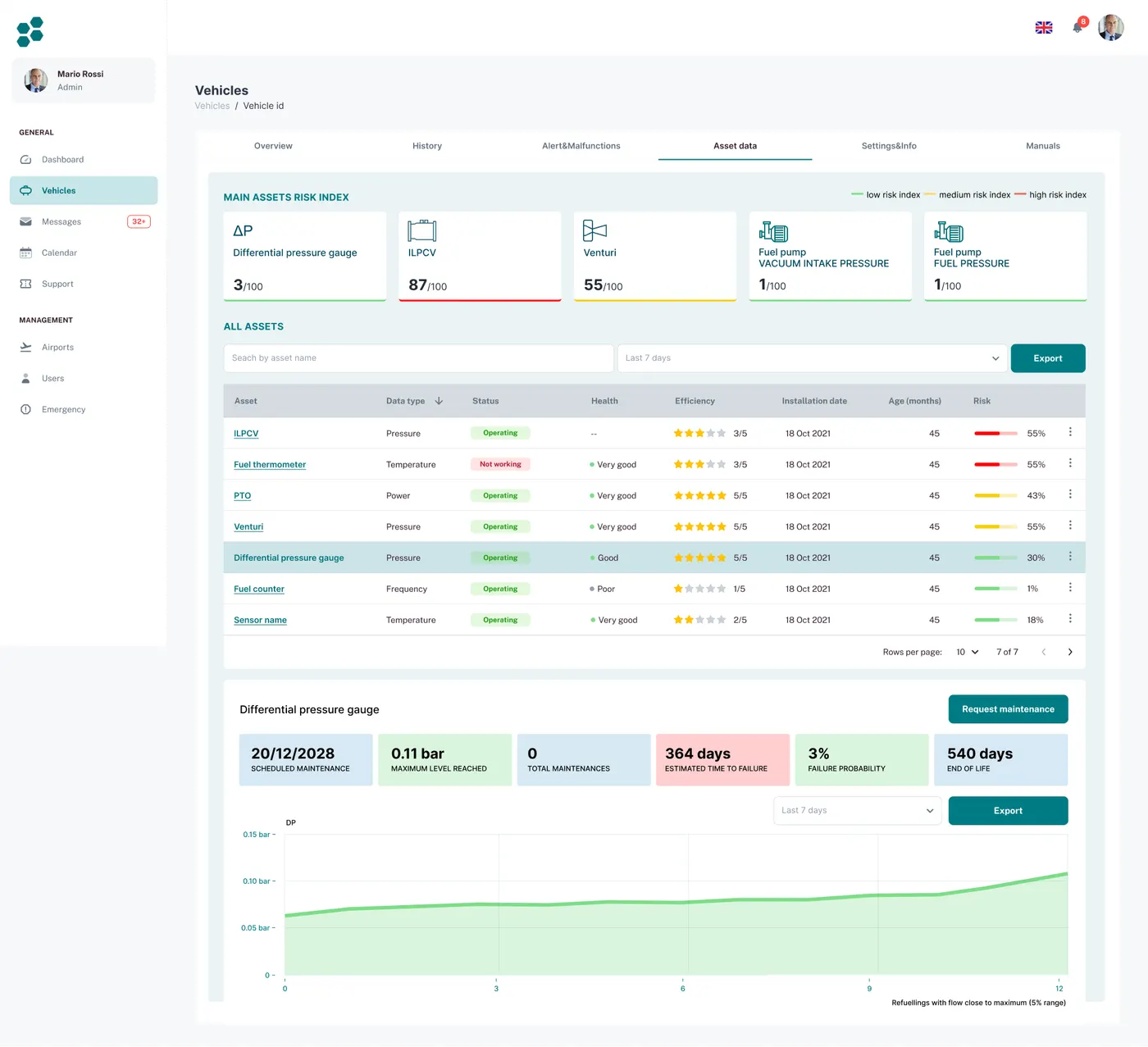The image size is (1148, 1047).
Task: Click the Risk column header
Action: (982, 401)
